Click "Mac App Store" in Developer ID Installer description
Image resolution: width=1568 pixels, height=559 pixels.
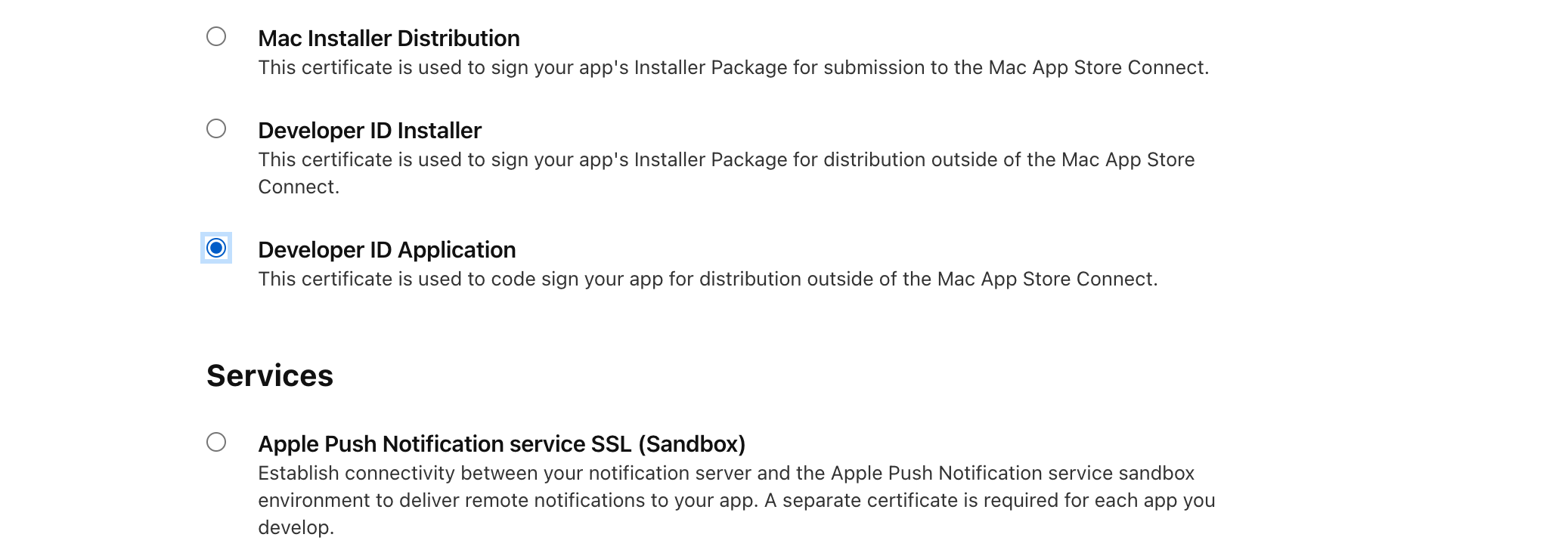[x=1128, y=160]
